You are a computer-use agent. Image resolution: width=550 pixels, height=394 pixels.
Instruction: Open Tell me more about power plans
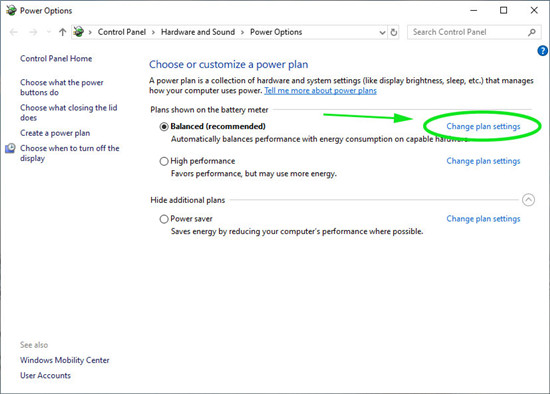320,91
